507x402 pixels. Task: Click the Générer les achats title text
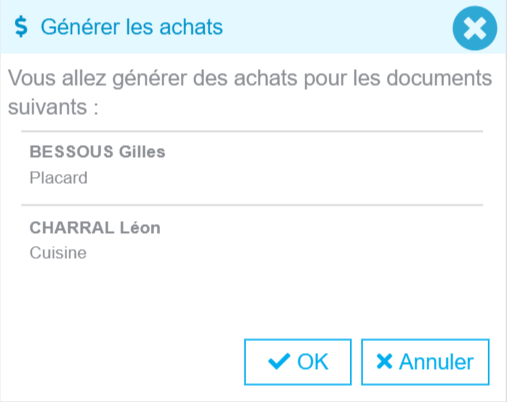[x=132, y=27]
